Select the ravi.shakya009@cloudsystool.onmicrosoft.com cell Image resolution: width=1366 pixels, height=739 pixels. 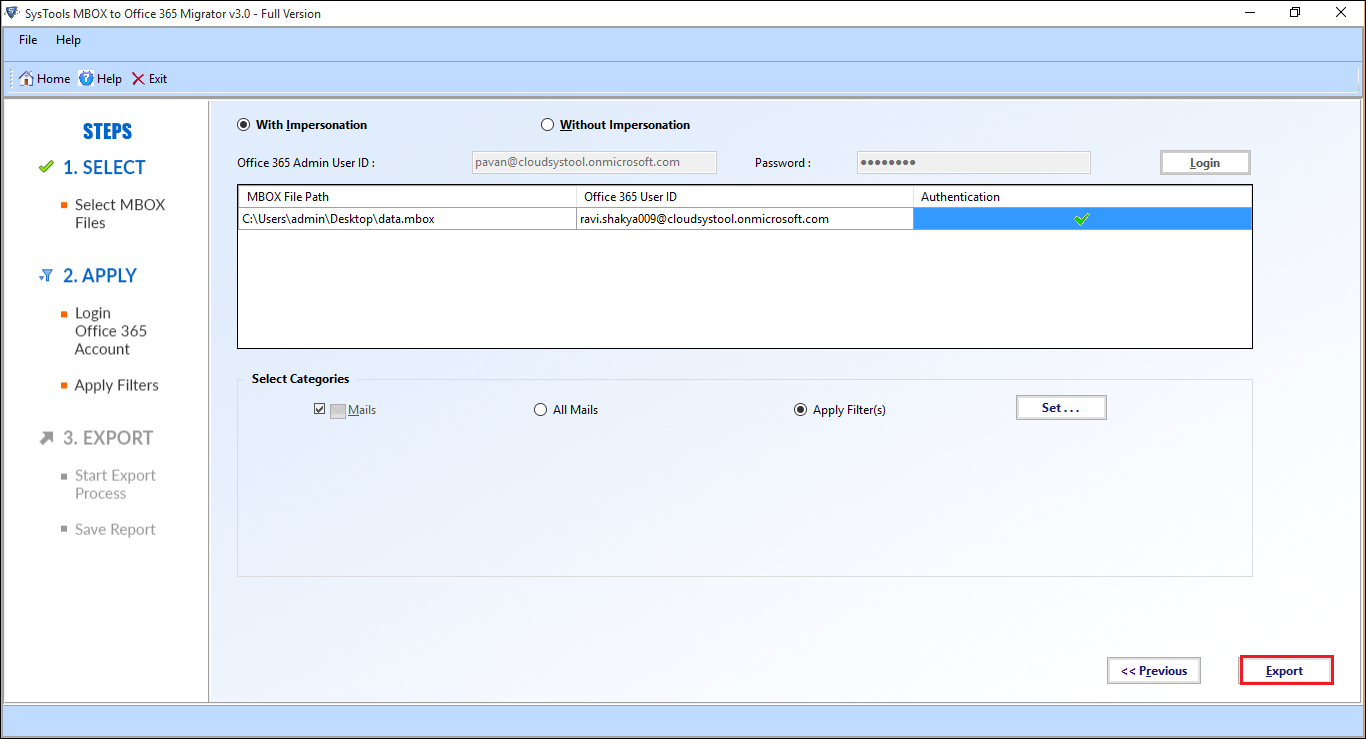tap(745, 219)
